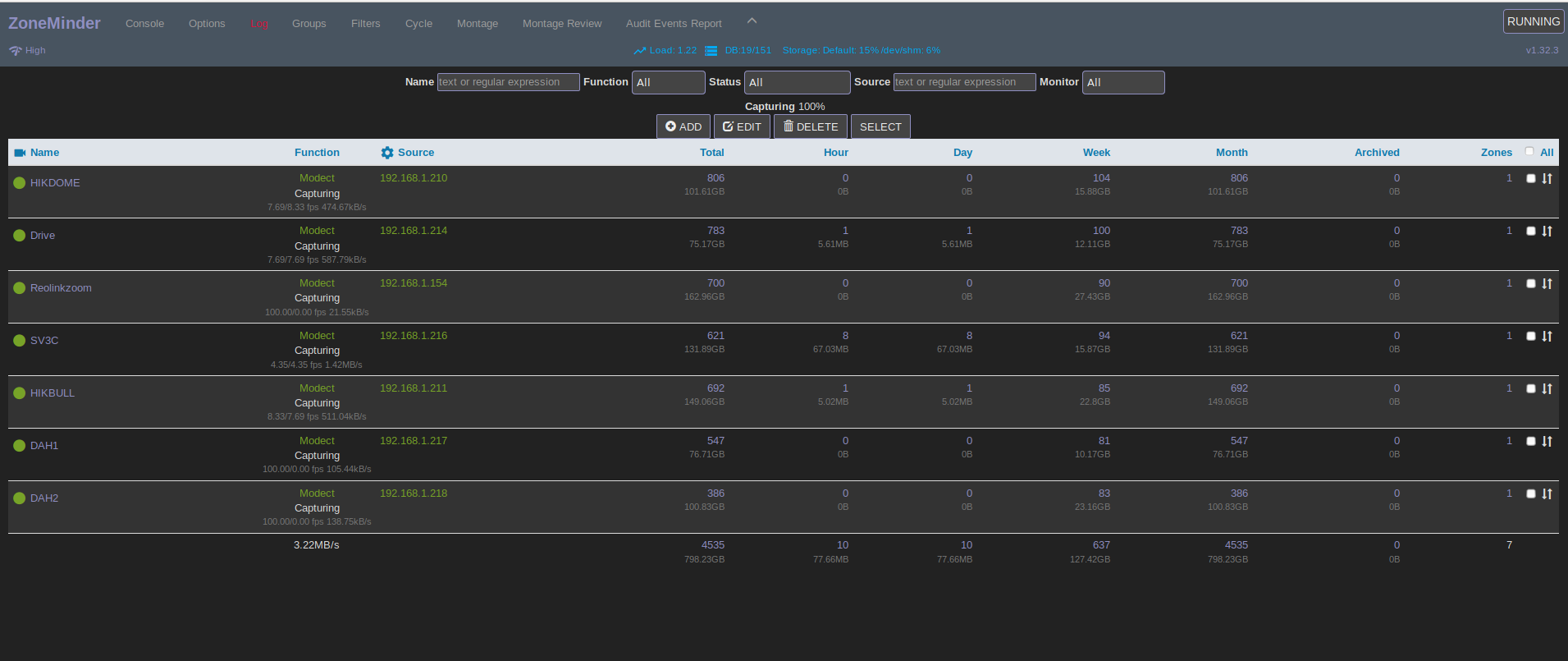Collapse the header with the up chevron
Viewport: 1568px width, 661px height.
pos(752,21)
